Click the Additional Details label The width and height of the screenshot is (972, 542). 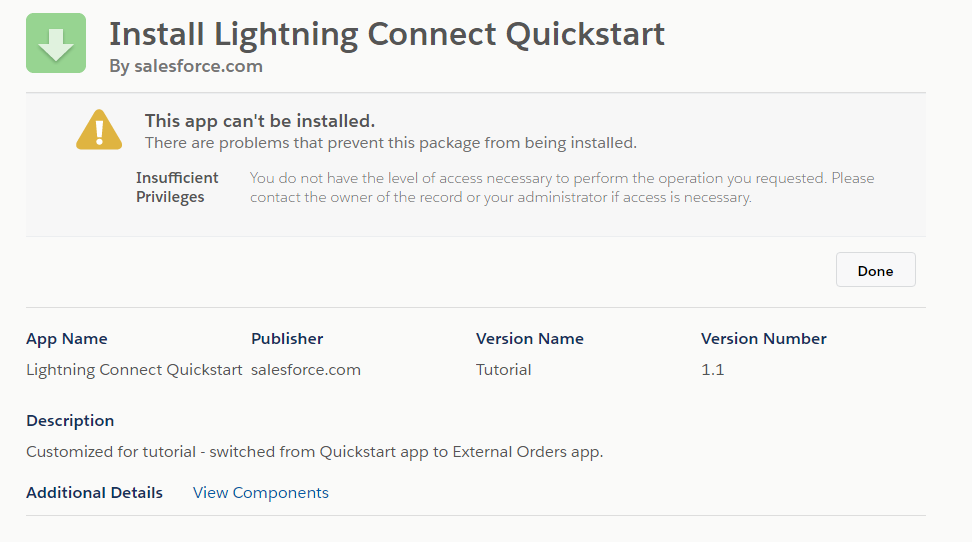tap(94, 492)
